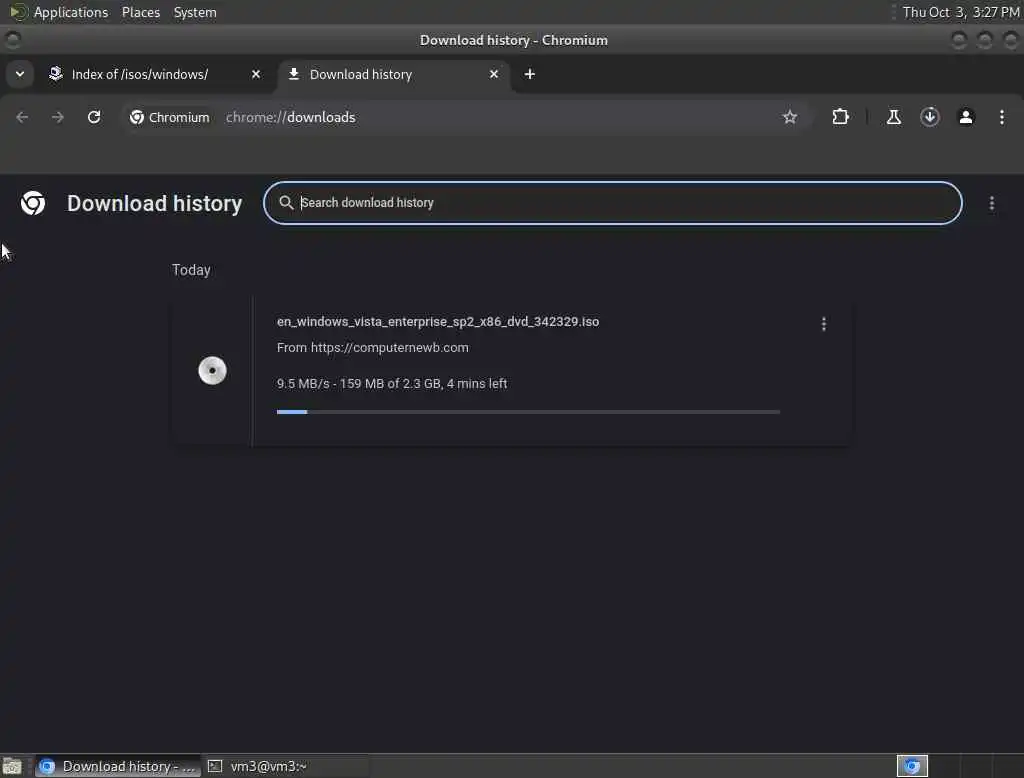Go forward with the forward arrow

pos(57,117)
